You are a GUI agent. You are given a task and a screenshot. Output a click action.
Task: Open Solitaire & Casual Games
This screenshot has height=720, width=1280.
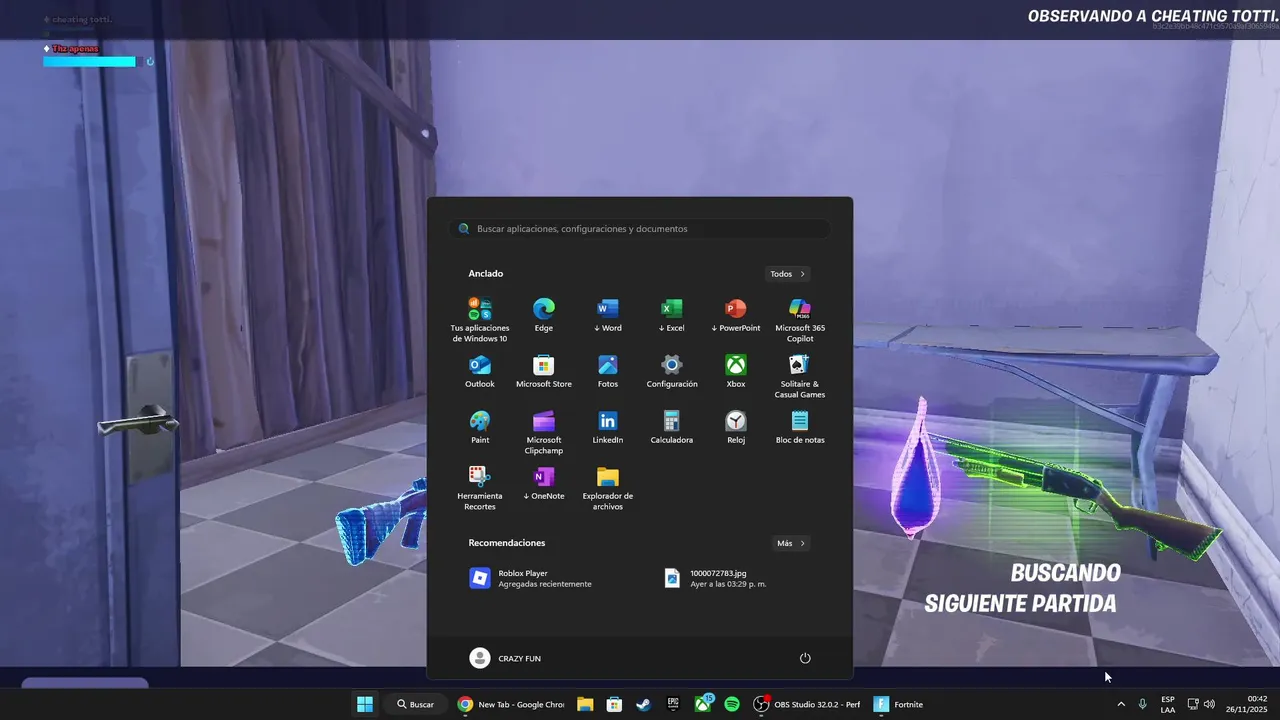tap(800, 376)
